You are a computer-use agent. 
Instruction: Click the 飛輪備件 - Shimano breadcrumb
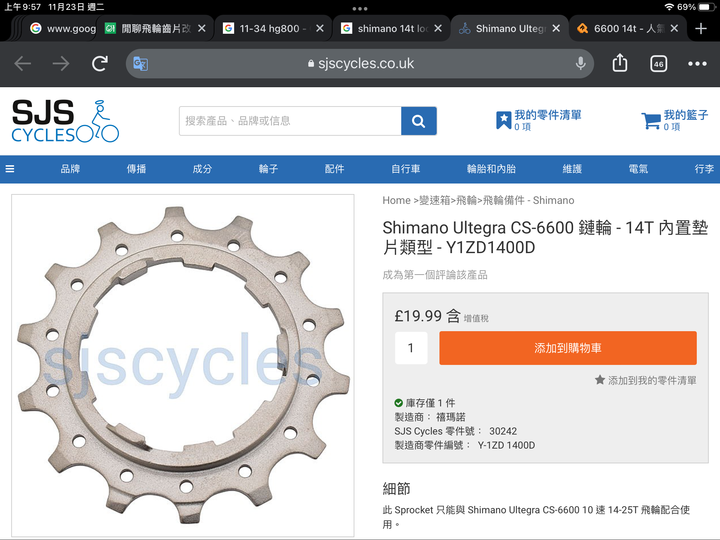coord(528,200)
